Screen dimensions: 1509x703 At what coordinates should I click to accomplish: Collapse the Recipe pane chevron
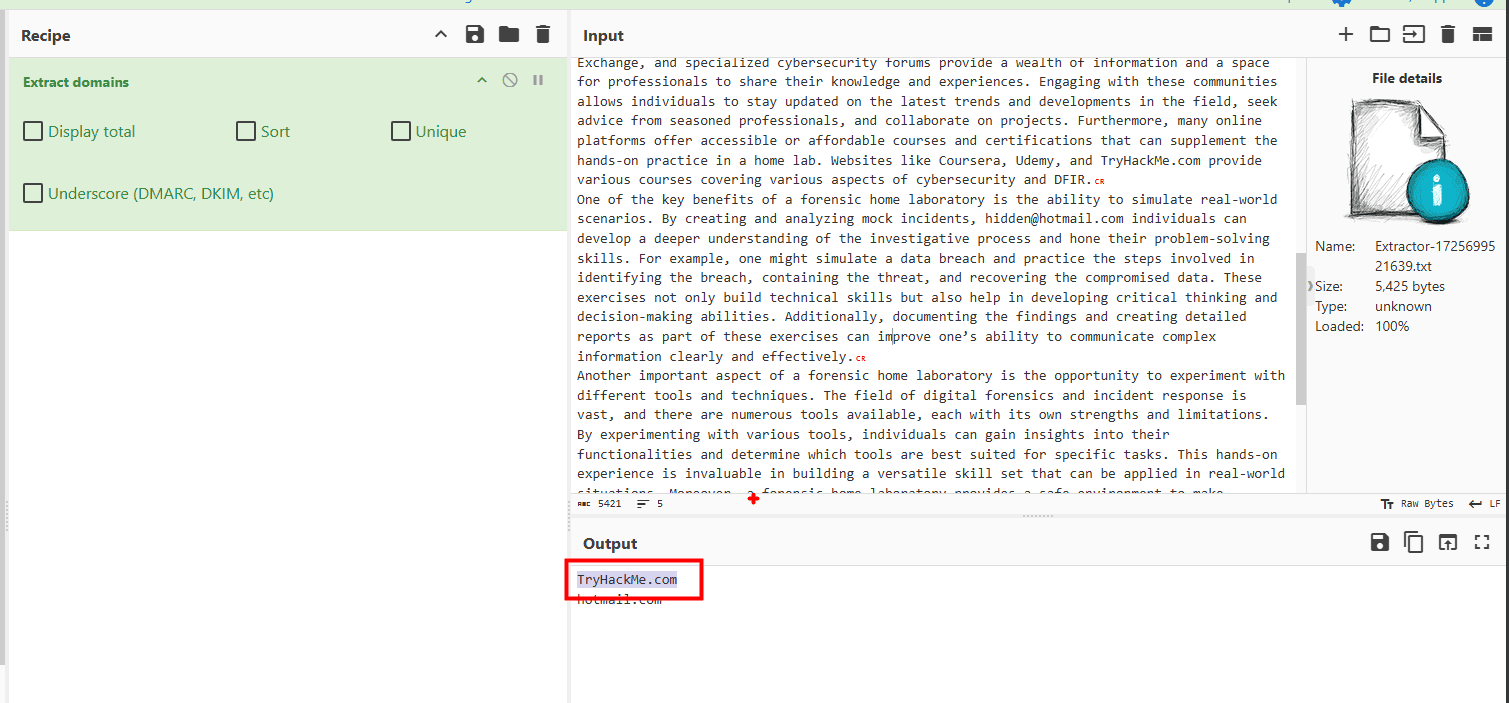point(441,35)
